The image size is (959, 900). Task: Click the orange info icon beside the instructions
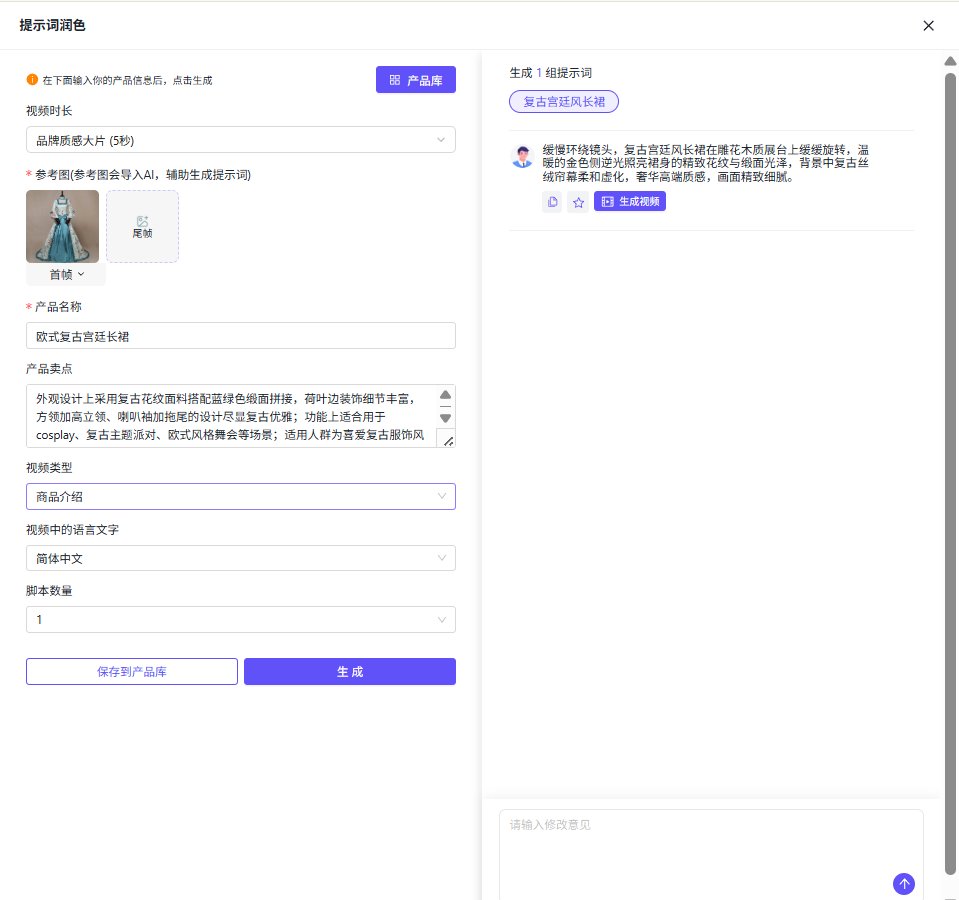click(x=32, y=79)
